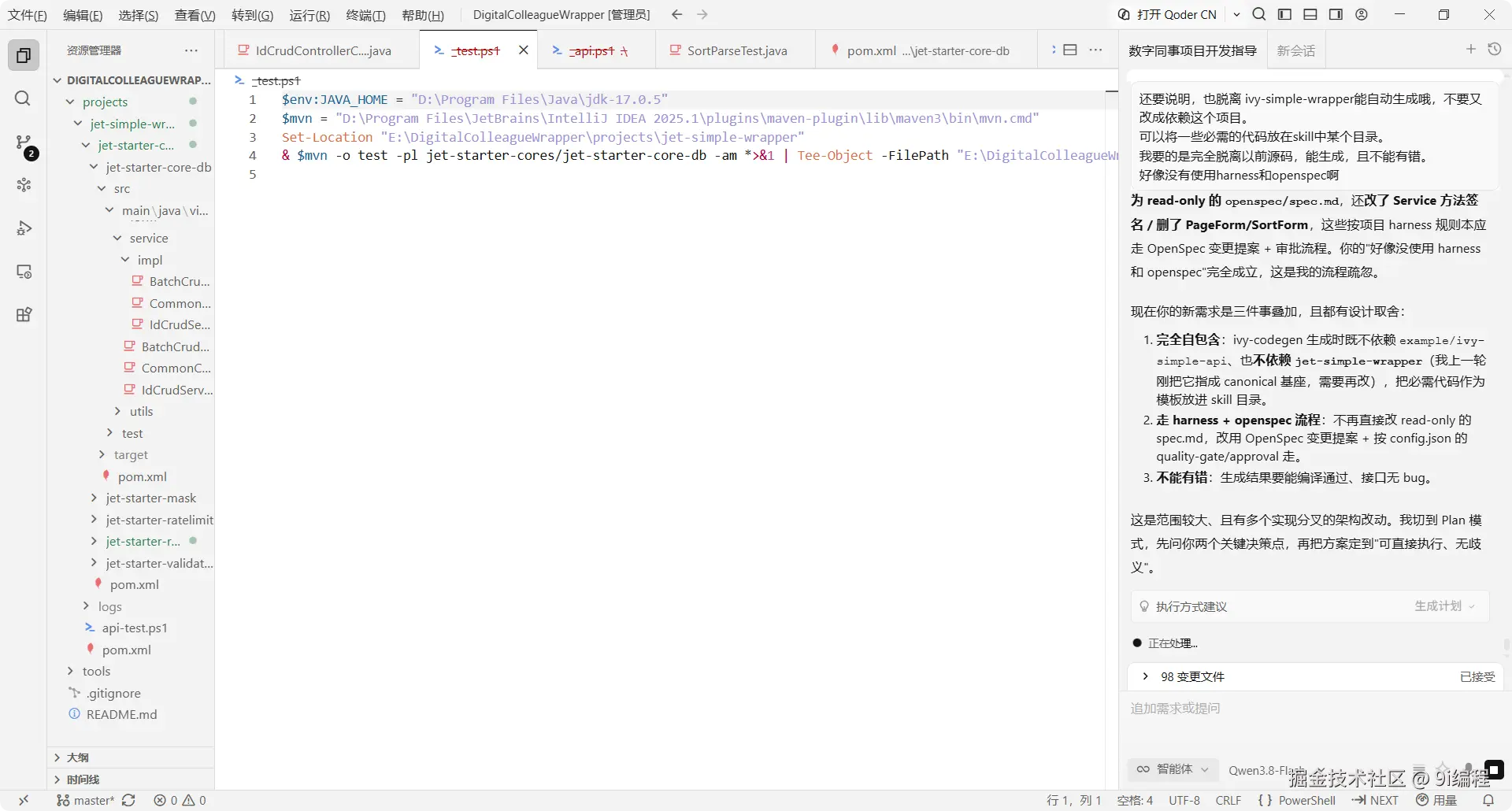Viewport: 1512px width, 811px height.
Task: Open dropdown arrow next to 打开 Qoder CN
Action: (1236, 14)
